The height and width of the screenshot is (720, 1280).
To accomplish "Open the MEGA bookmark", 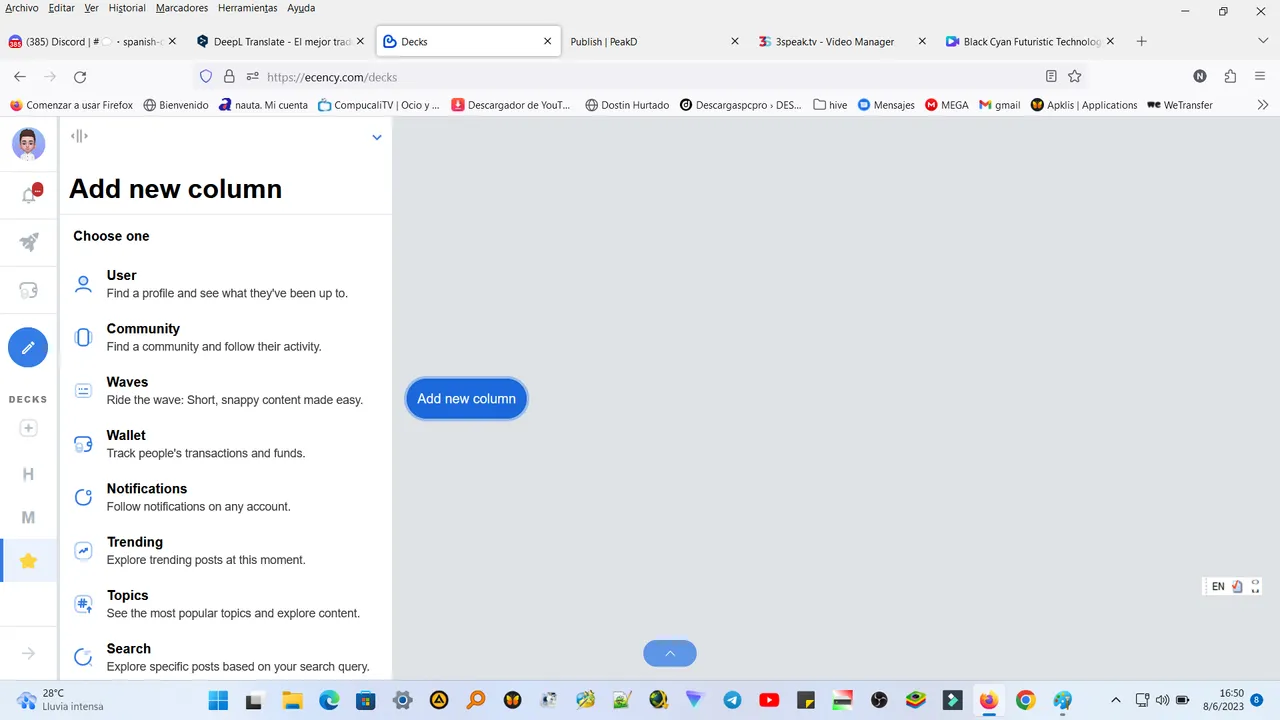I will pos(947,105).
